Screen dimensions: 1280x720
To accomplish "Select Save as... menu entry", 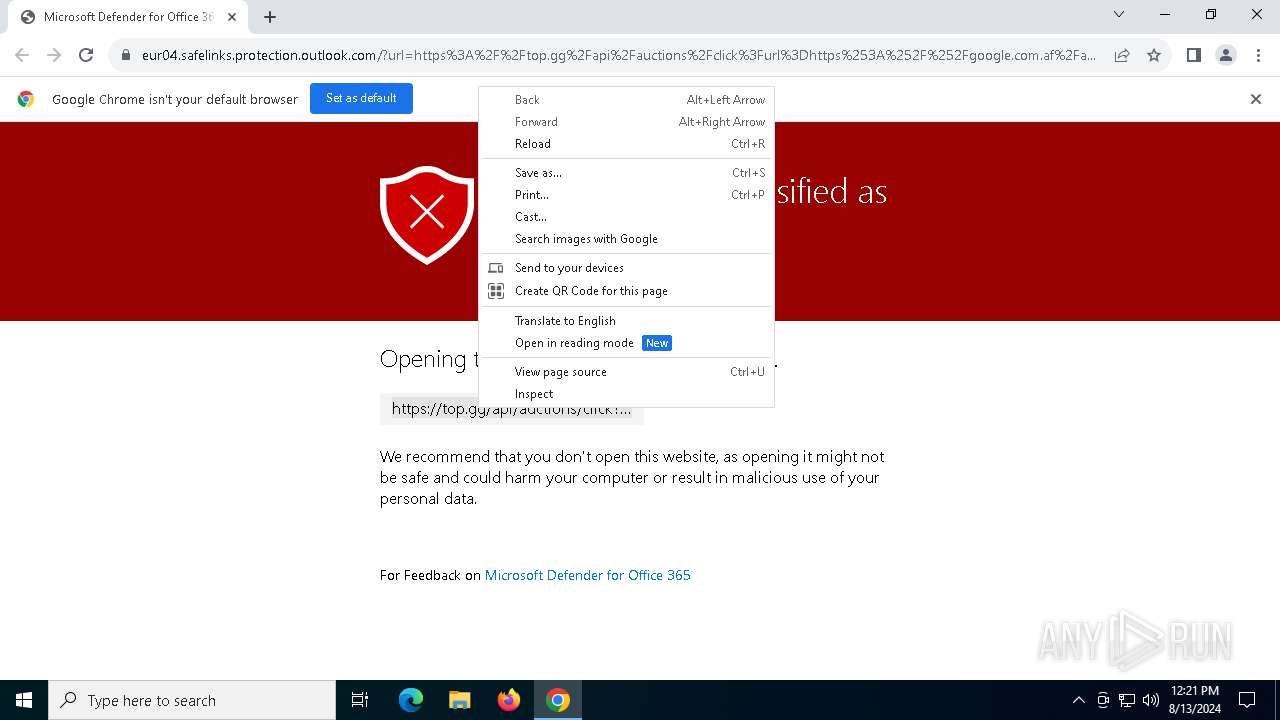I will tap(626, 173).
